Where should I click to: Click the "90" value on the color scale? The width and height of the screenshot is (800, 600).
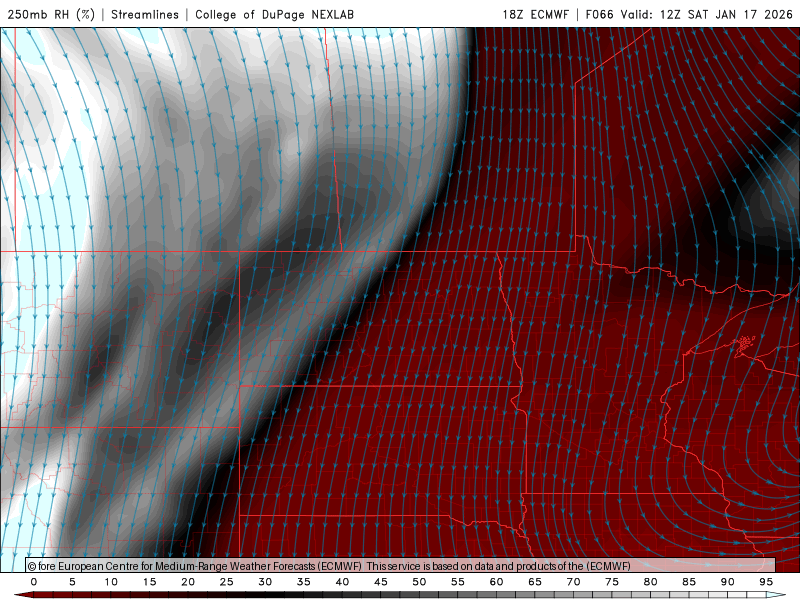point(728,582)
